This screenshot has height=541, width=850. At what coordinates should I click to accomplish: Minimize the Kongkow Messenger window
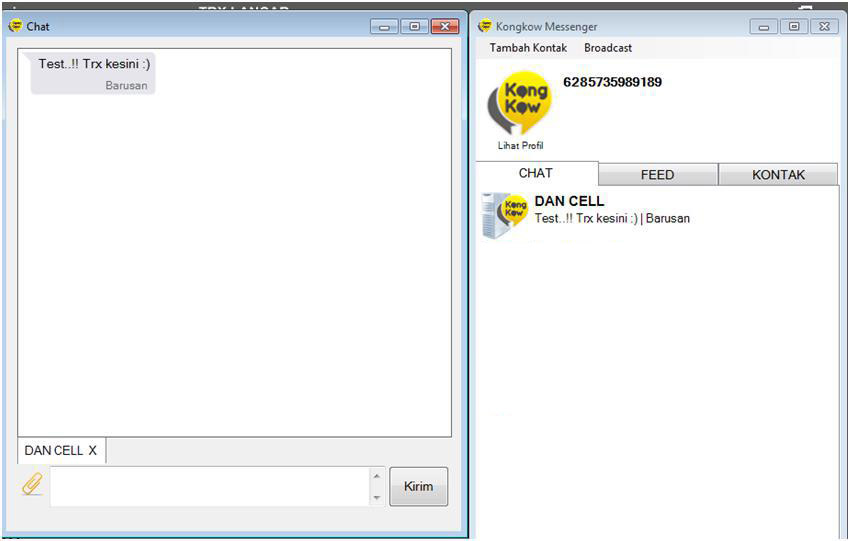pos(764,26)
